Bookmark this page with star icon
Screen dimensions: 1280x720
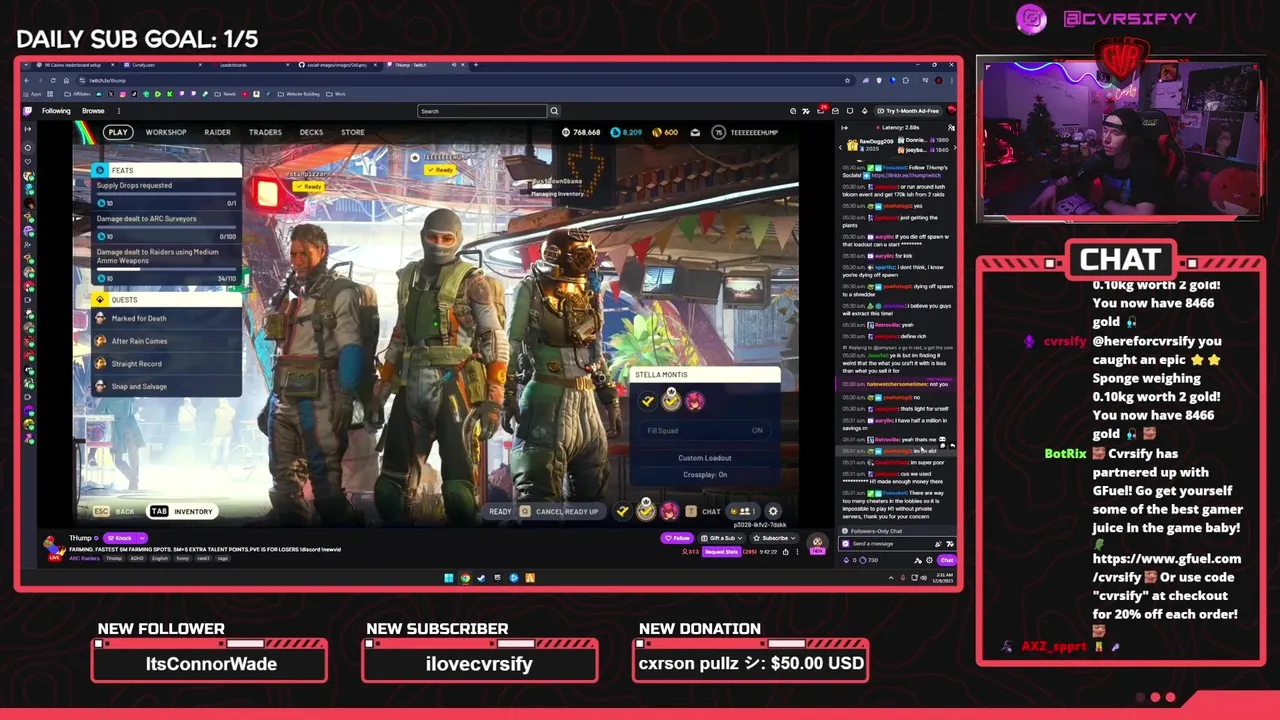point(847,80)
